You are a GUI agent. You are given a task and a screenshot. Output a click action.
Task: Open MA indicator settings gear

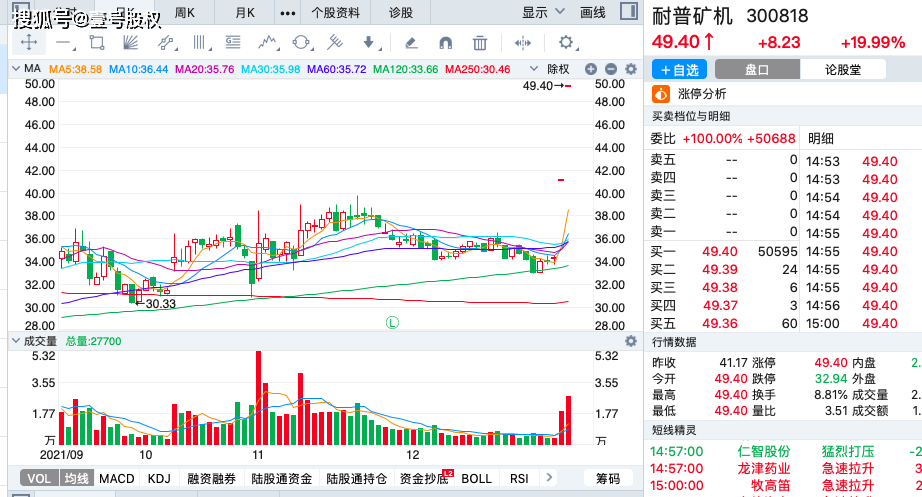click(x=631, y=69)
